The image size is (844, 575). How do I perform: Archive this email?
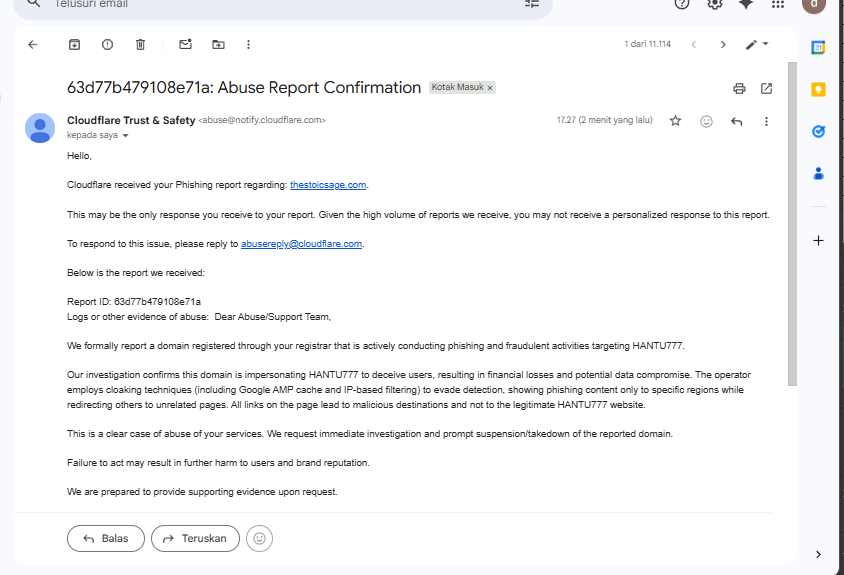(74, 45)
